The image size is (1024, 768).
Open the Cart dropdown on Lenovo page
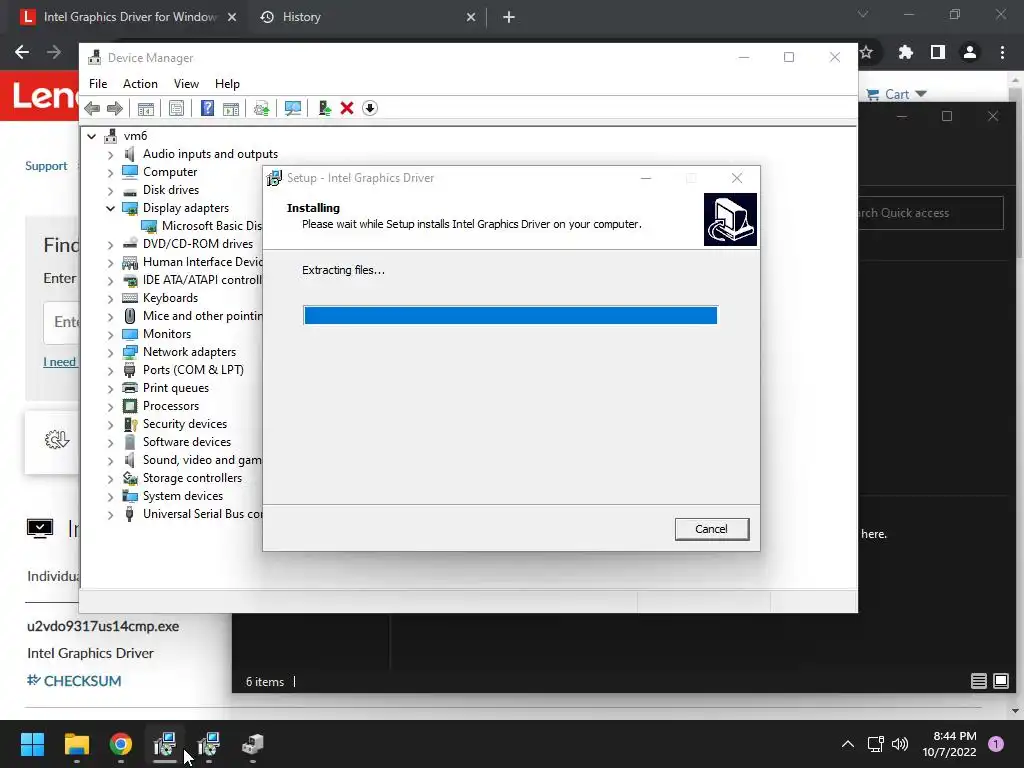pyautogui.click(x=897, y=94)
